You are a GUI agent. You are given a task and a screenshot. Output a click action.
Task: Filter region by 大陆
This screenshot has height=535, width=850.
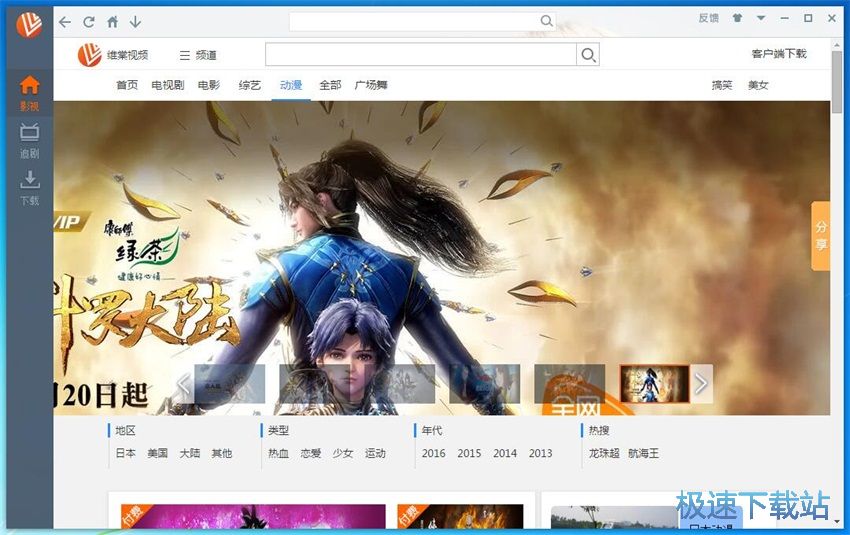[190, 453]
